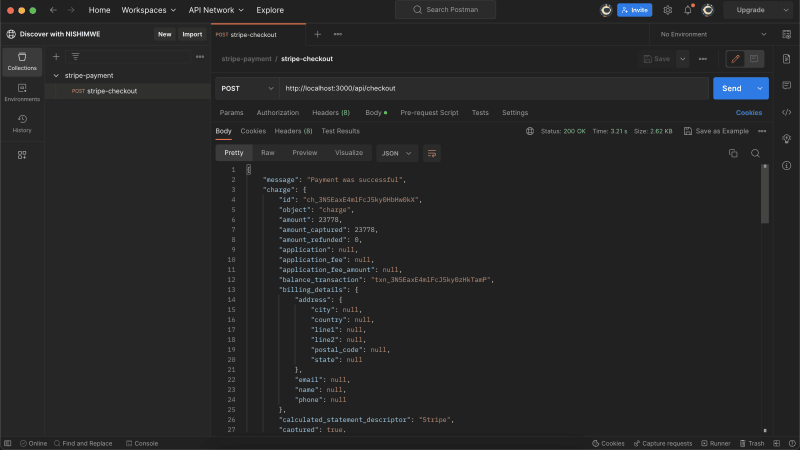Image resolution: width=800 pixels, height=450 pixels.
Task: Open the Environments sidebar panel
Action: (22, 92)
